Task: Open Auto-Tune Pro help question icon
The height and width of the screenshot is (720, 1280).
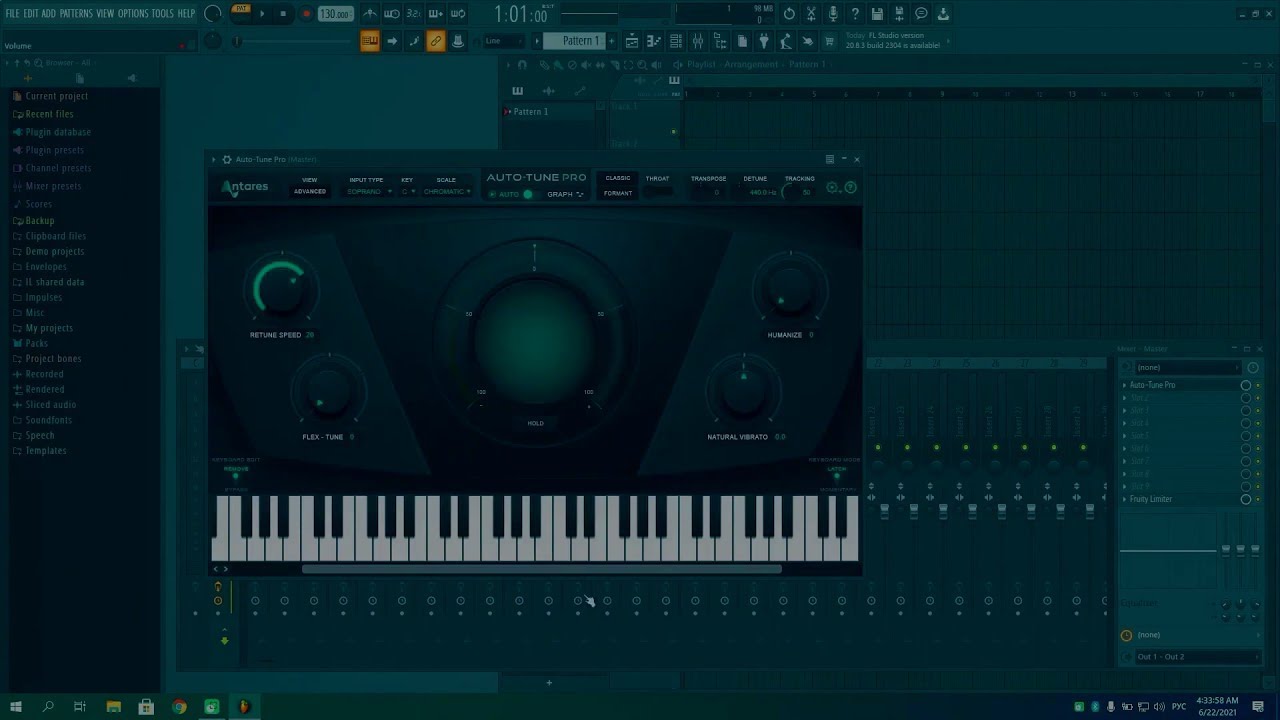Action: click(851, 188)
